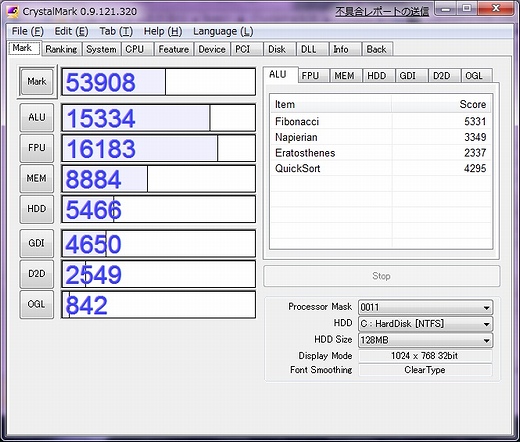Expand the HDD Size dropdown
The width and height of the screenshot is (520, 442).
tap(425, 340)
